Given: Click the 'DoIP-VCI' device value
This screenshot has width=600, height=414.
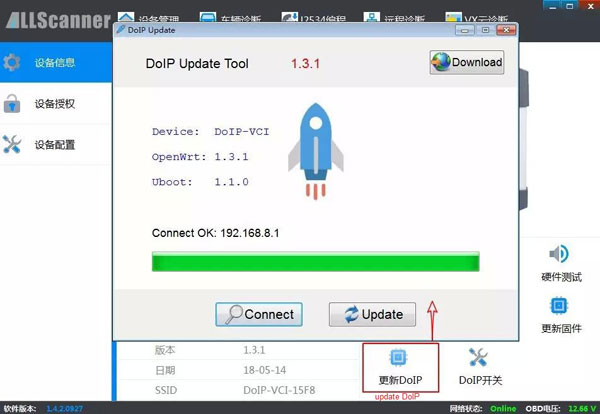Looking at the screenshot, I should (x=242, y=132).
